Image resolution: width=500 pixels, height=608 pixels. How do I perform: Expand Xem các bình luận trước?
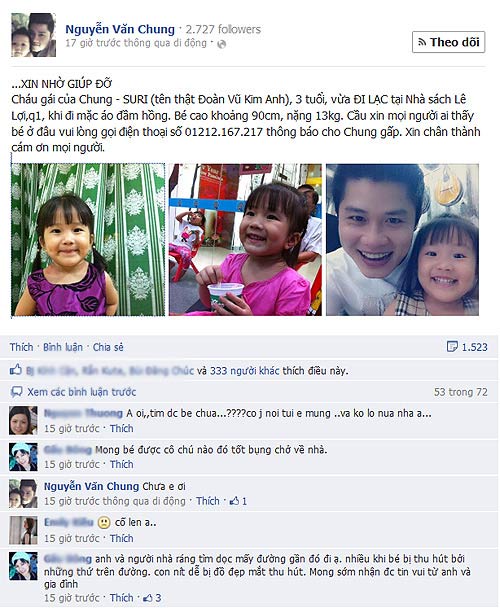(x=81, y=392)
